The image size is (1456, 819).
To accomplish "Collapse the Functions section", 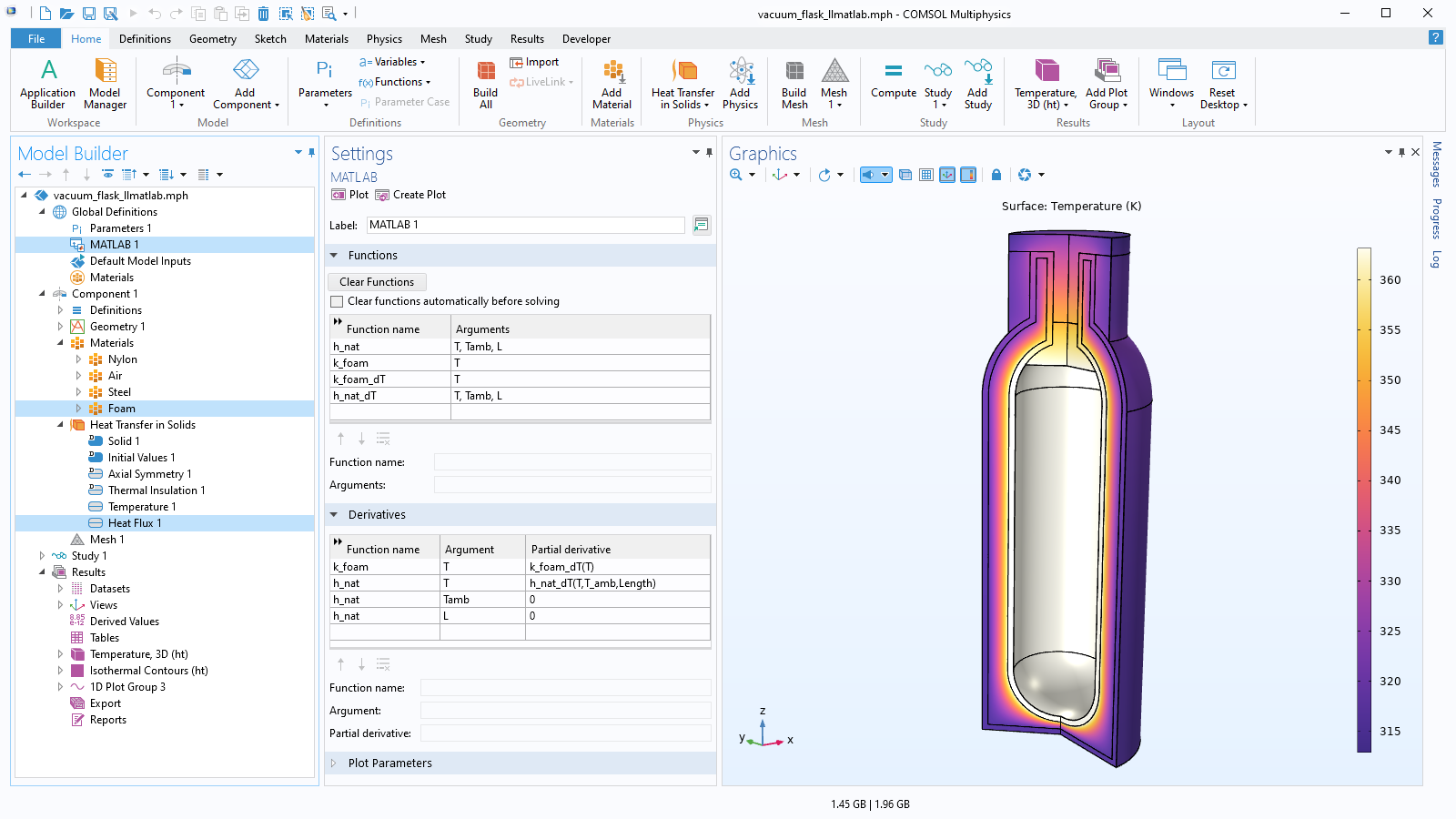I will click(x=334, y=256).
